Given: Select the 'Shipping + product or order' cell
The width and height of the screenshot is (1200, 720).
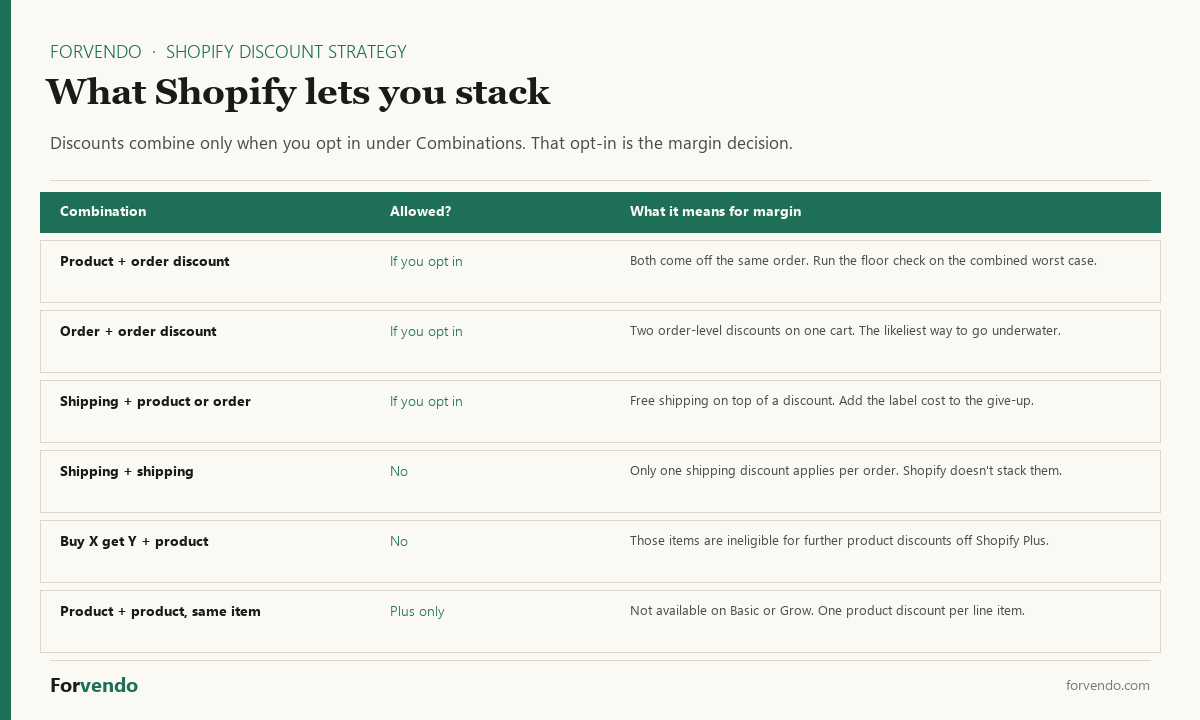Looking at the screenshot, I should (x=155, y=401).
